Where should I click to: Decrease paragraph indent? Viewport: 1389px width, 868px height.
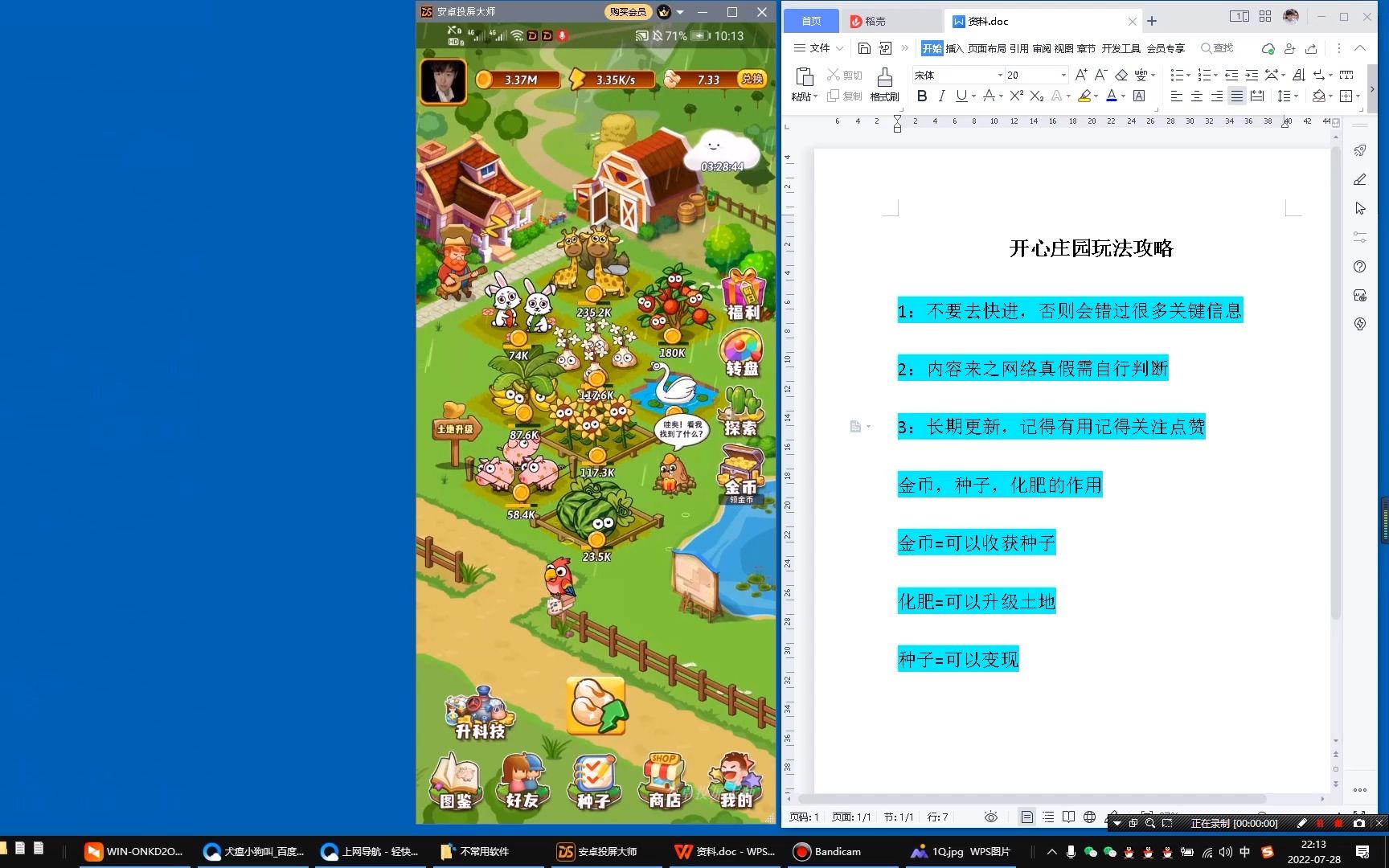(1231, 75)
